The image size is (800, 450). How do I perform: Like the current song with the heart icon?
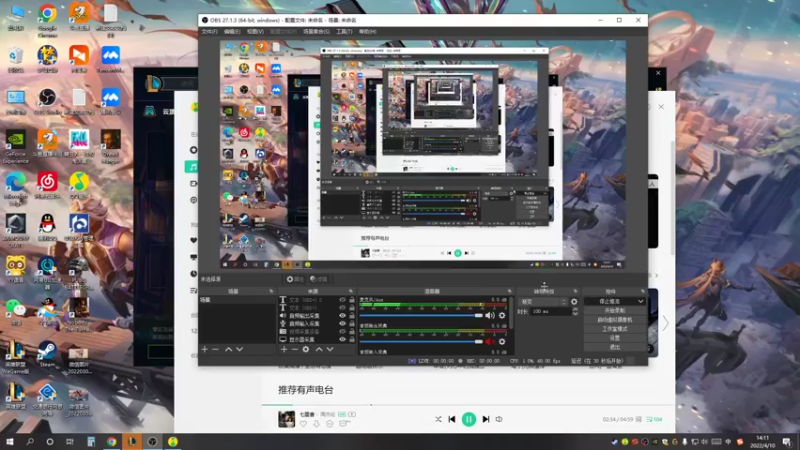[x=304, y=423]
